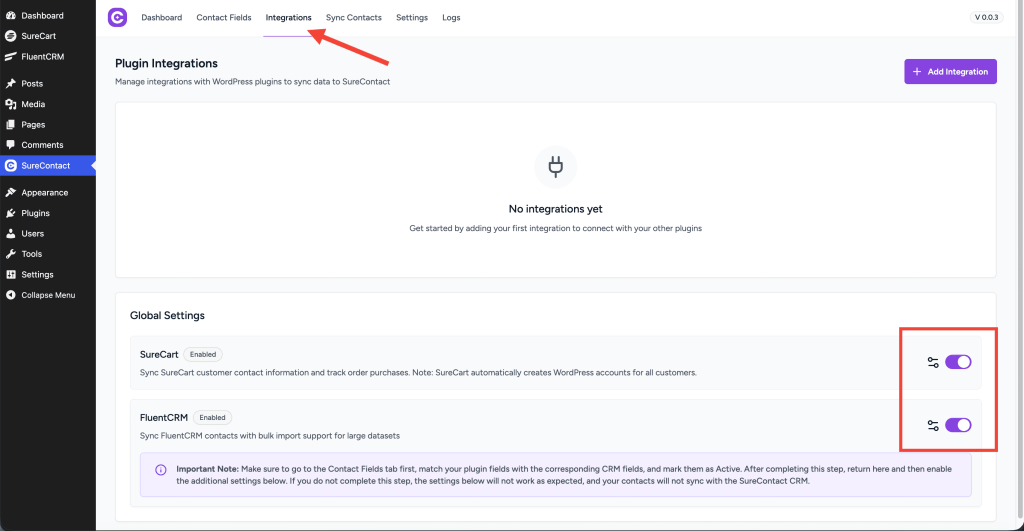Viewport: 1024px width, 531px height.
Task: Click the Important Note info icon
Action: pyautogui.click(x=161, y=469)
